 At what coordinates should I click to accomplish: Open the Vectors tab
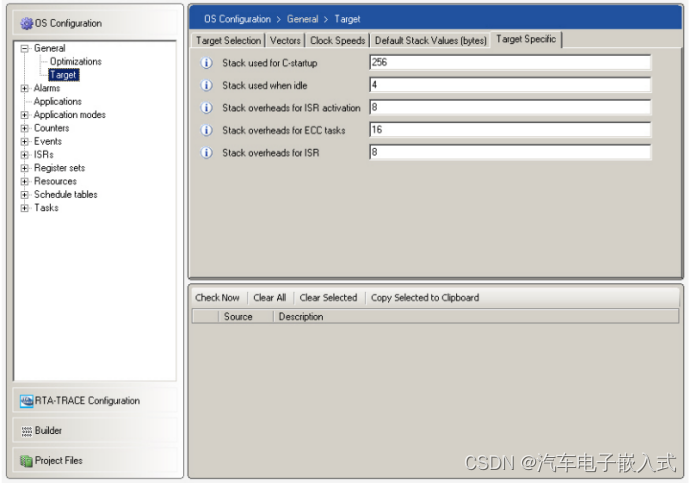[x=285, y=41]
